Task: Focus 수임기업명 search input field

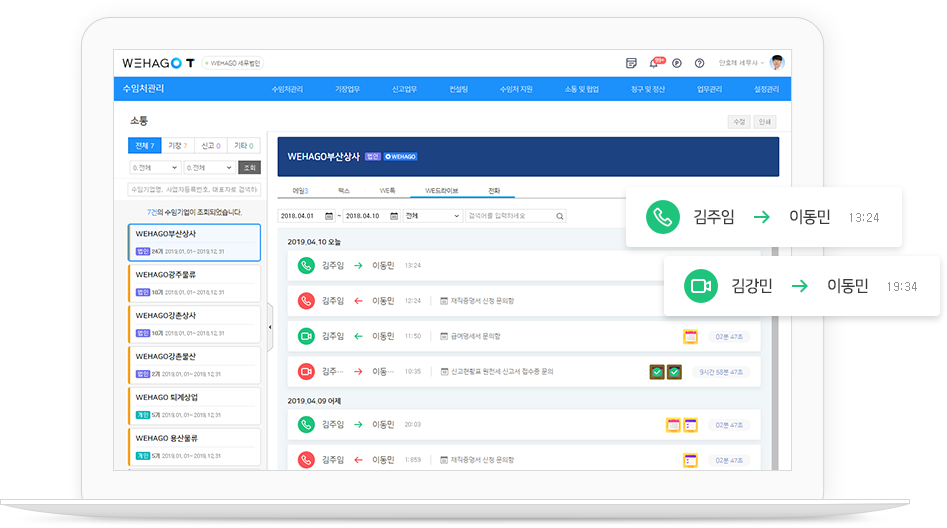Action: click(194, 189)
